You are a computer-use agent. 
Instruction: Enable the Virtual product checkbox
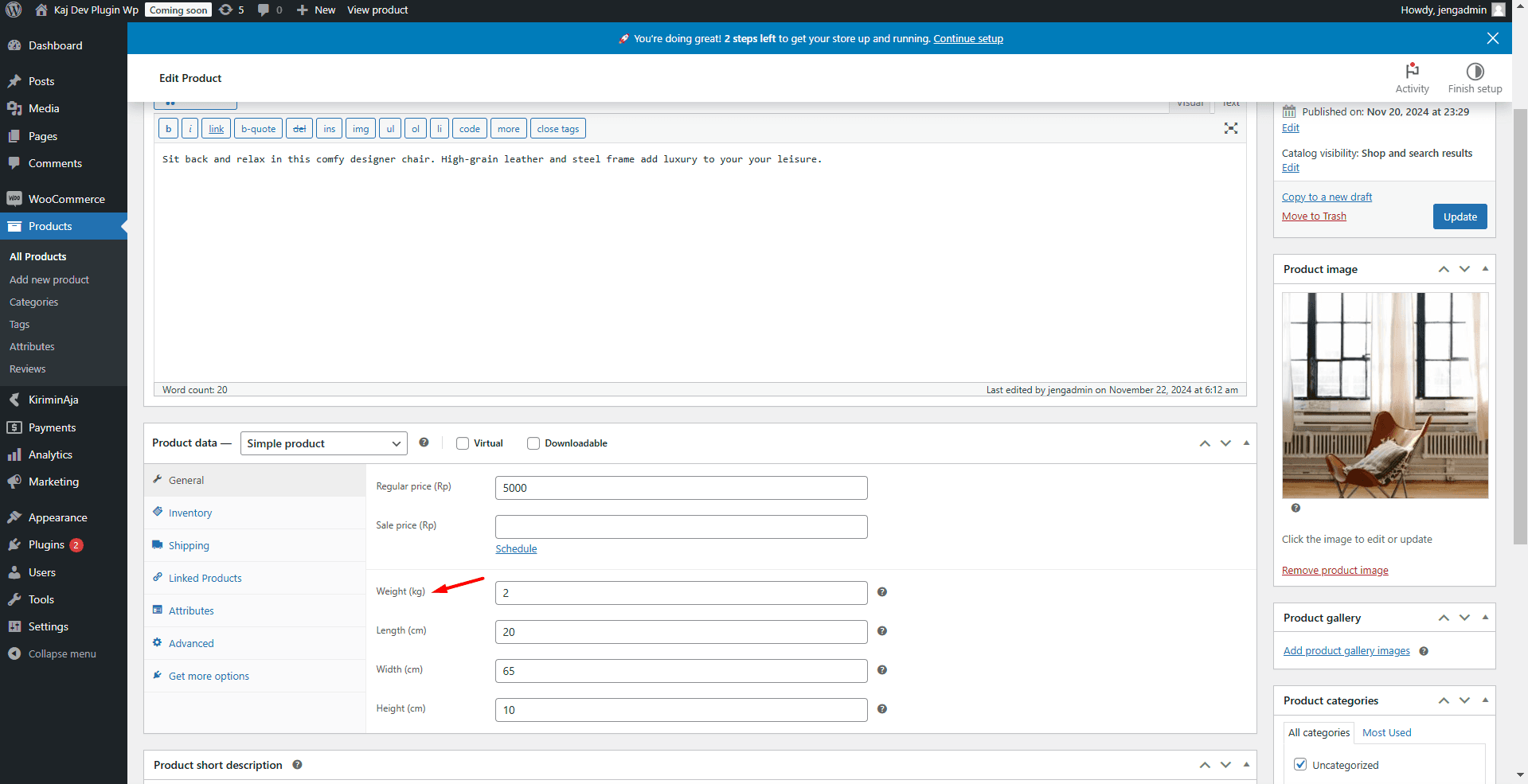(x=463, y=443)
